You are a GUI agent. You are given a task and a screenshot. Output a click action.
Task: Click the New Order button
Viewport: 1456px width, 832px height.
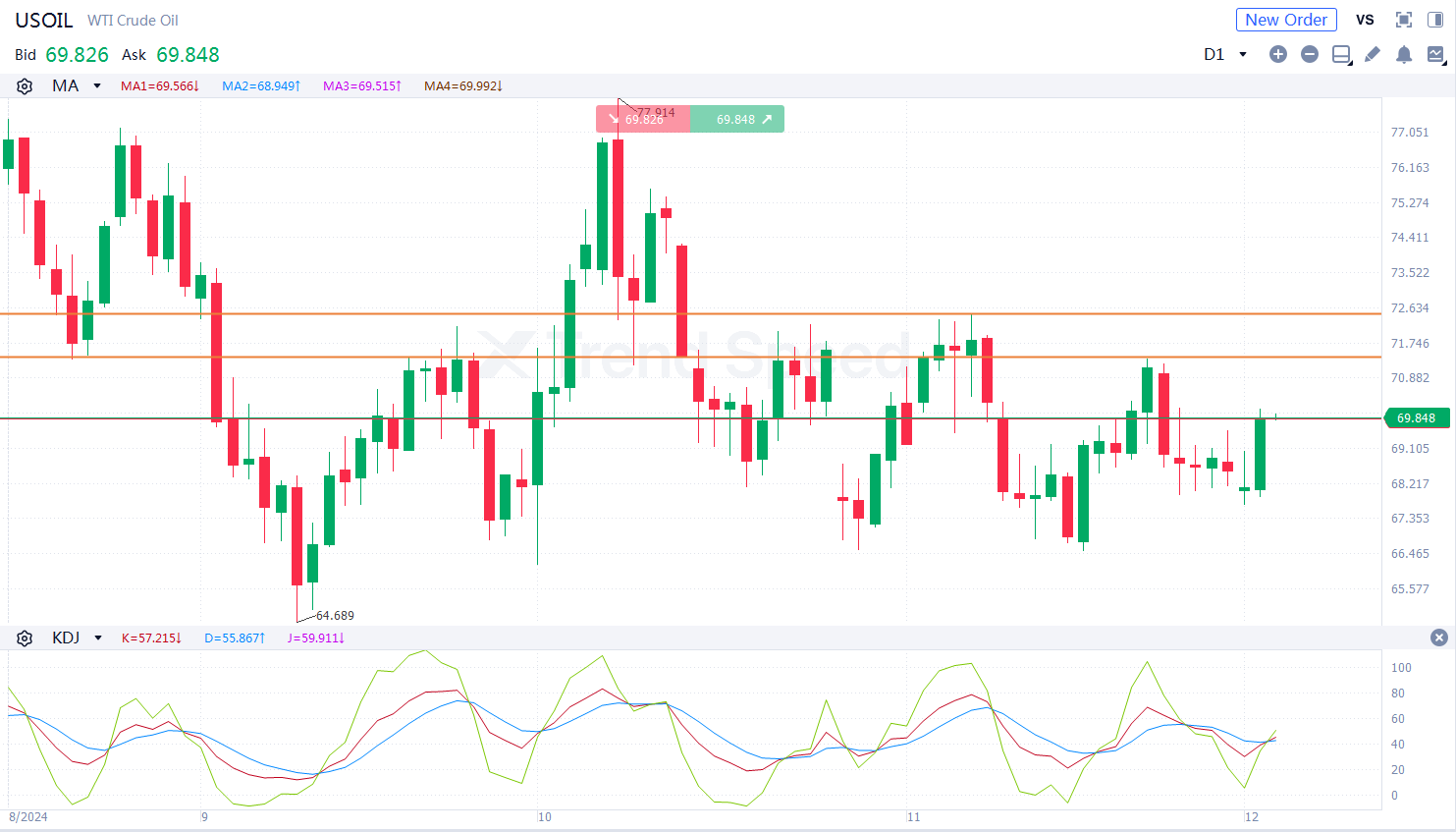(x=1286, y=19)
